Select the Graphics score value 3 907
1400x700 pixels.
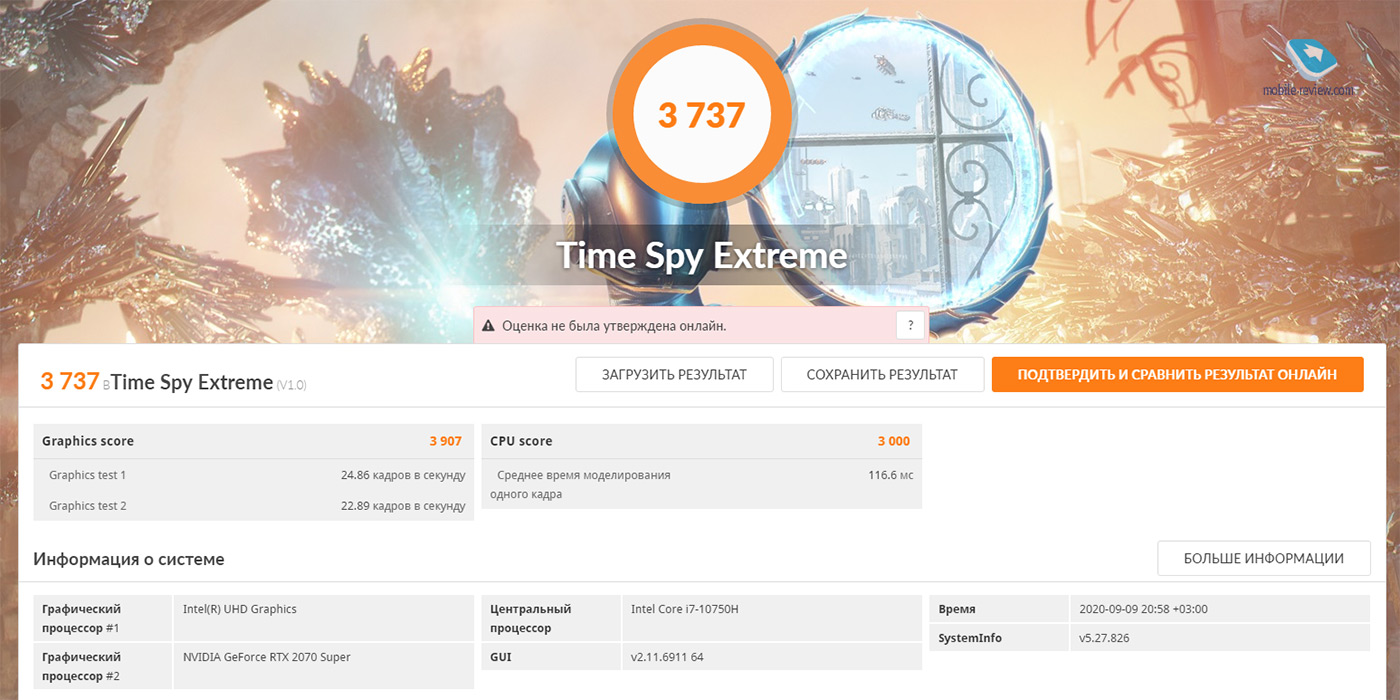[446, 441]
